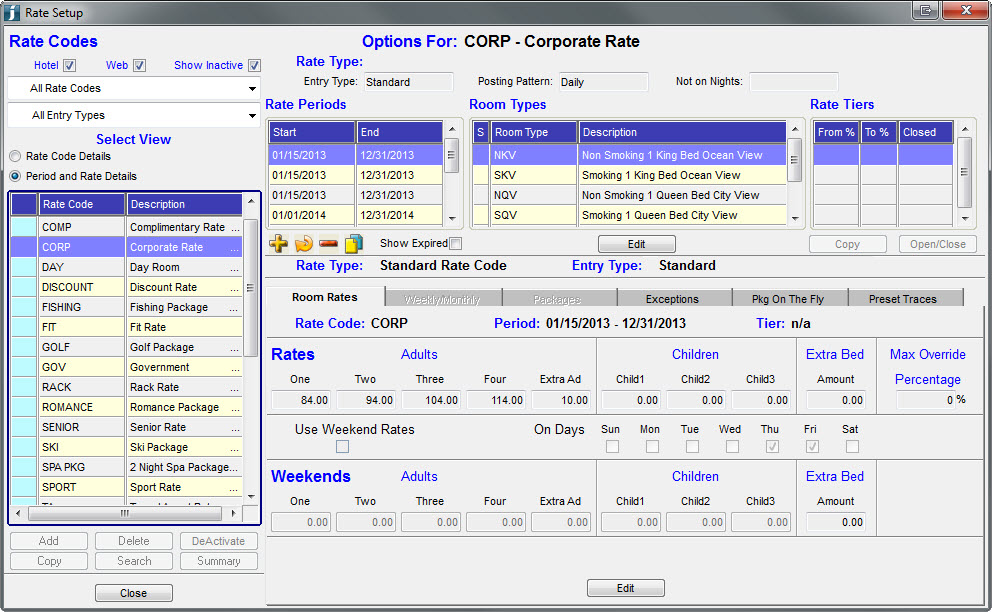Click the left arrow of the rate code horizontal scrollbar
This screenshot has height=612, width=992.
pos(18,513)
